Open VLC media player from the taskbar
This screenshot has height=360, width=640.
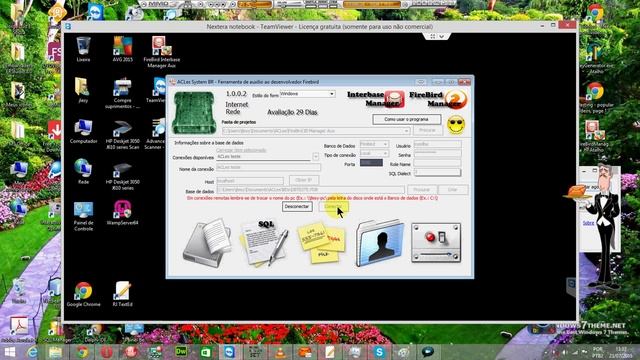coord(280,352)
